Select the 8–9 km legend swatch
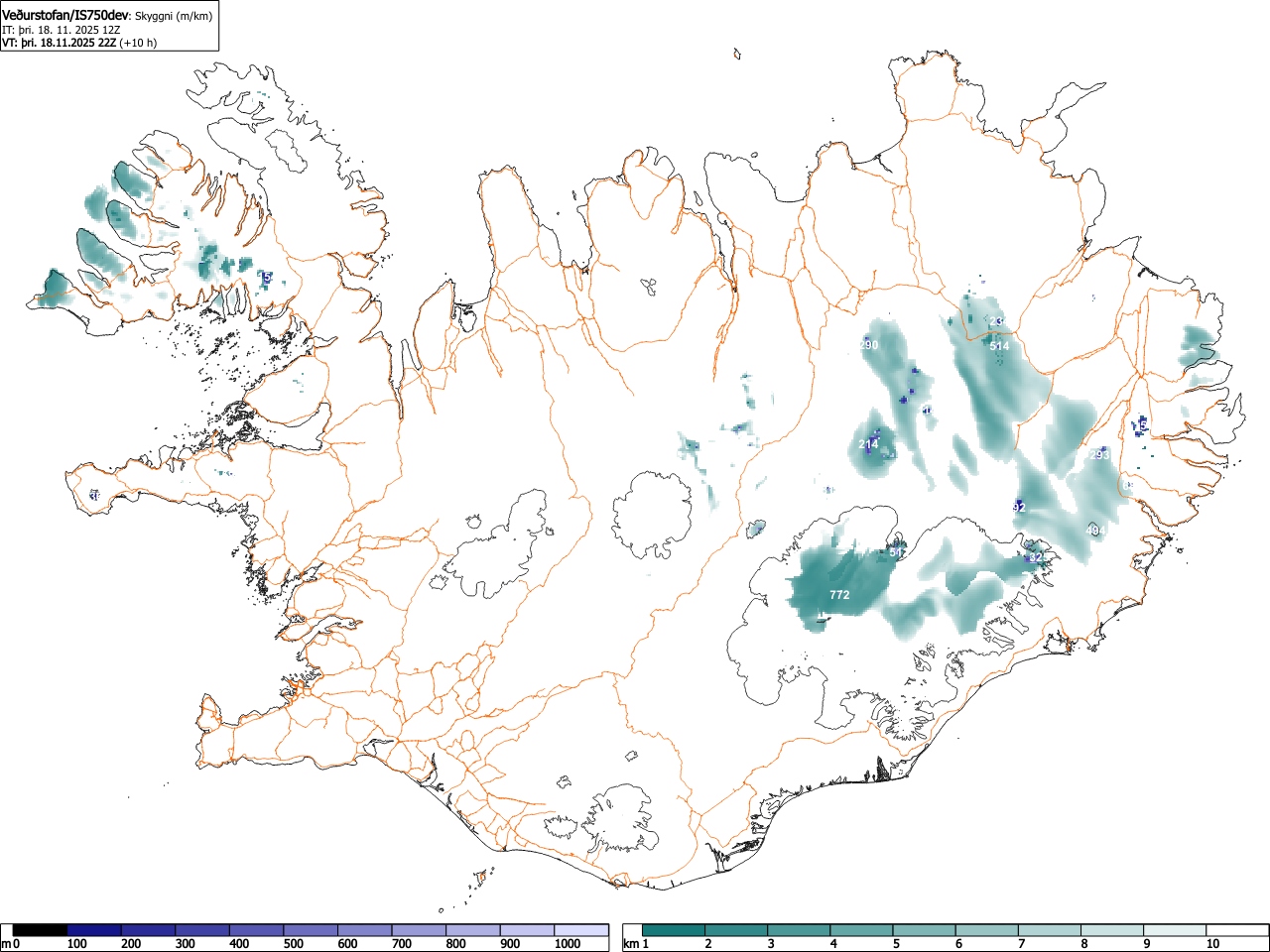Image resolution: width=1270 pixels, height=952 pixels. click(x=1111, y=930)
